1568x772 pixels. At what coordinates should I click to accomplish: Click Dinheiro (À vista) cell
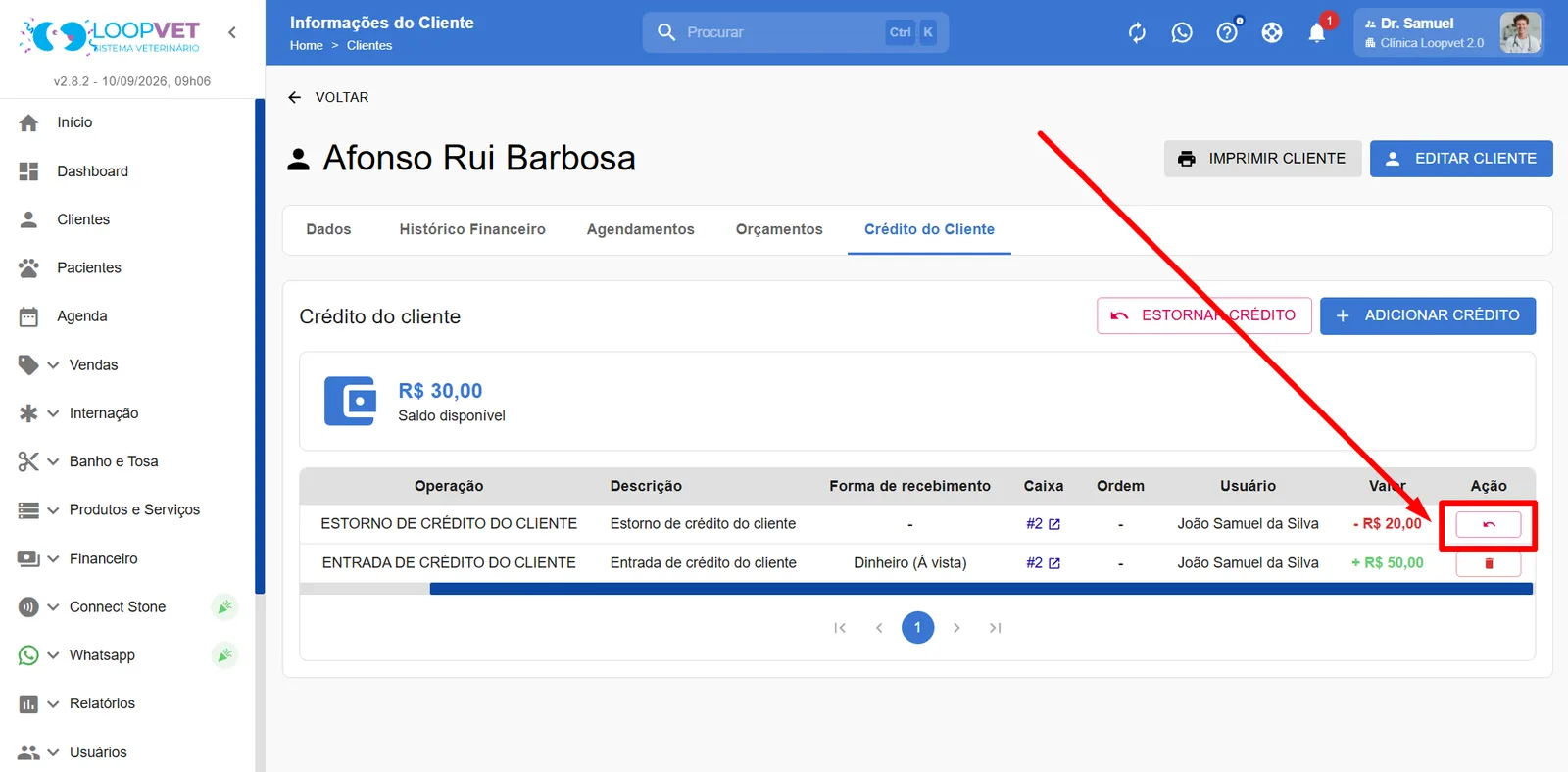pos(910,563)
